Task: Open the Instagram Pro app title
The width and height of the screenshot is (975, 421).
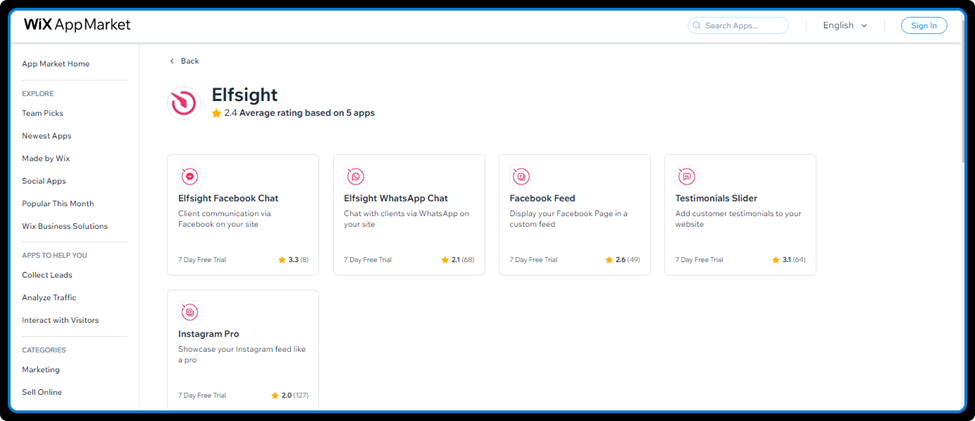Action: coord(208,334)
